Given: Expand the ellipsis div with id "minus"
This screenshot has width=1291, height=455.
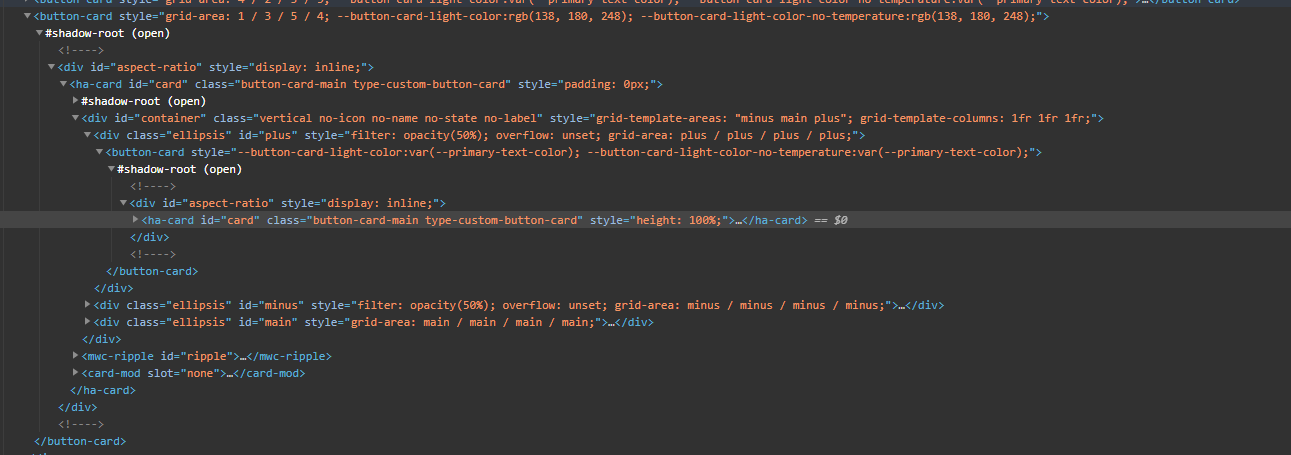Looking at the screenshot, I should (88, 305).
